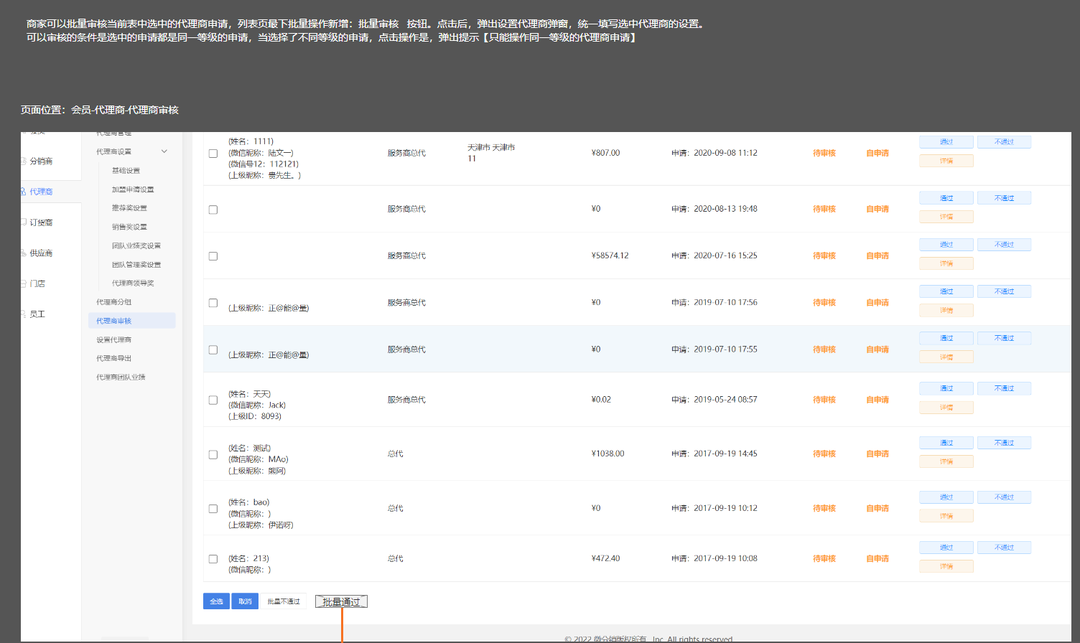1080x643 pixels.
Task: Open 代理商审核 in the submenu
Action: pyautogui.click(x=114, y=321)
